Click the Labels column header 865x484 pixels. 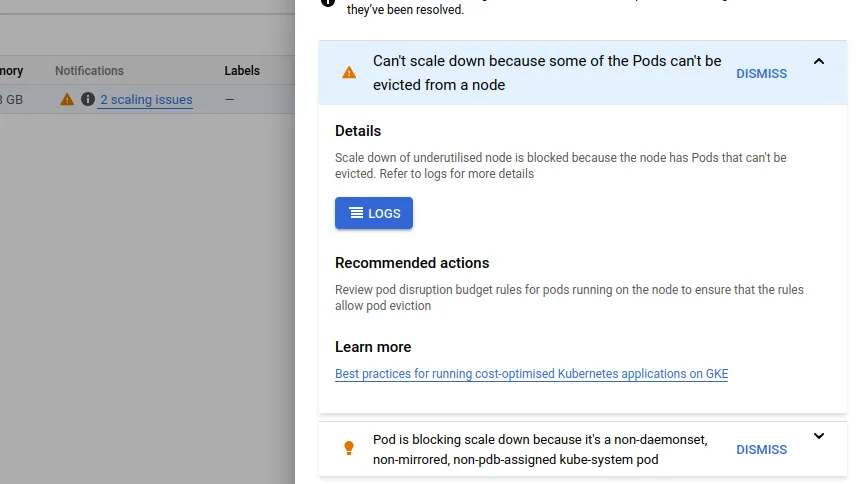click(x=242, y=71)
